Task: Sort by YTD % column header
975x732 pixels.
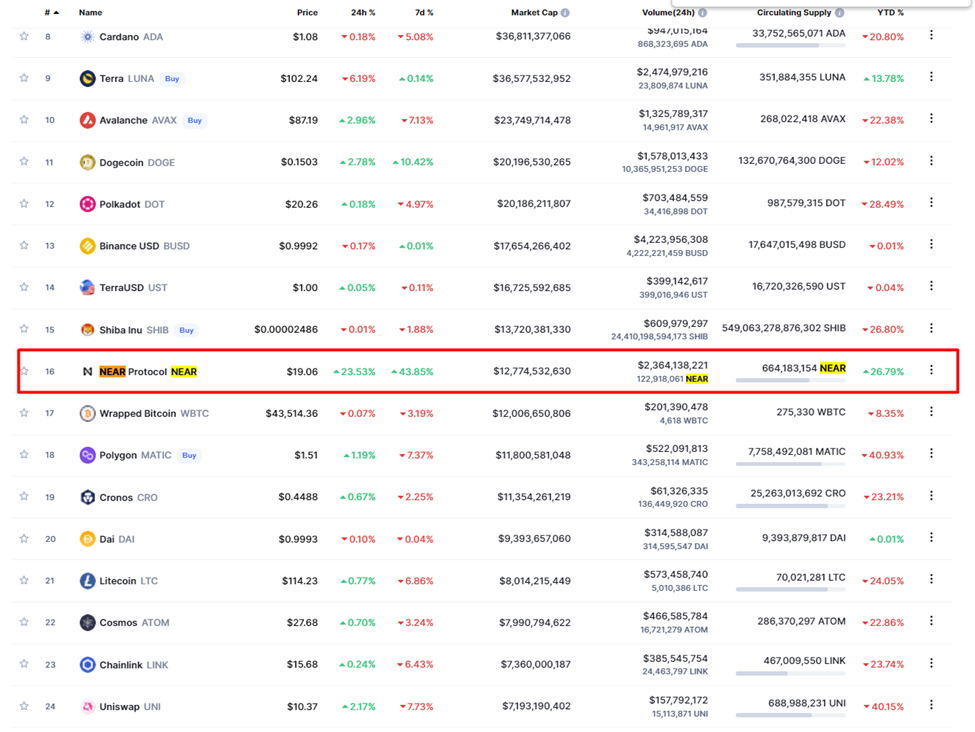Action: pos(890,12)
